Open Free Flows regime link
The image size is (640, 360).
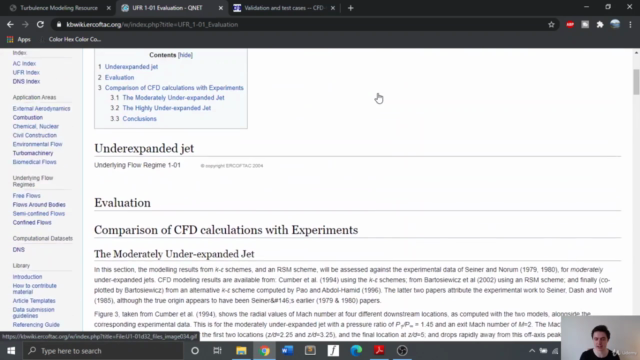pyautogui.click(x=27, y=196)
